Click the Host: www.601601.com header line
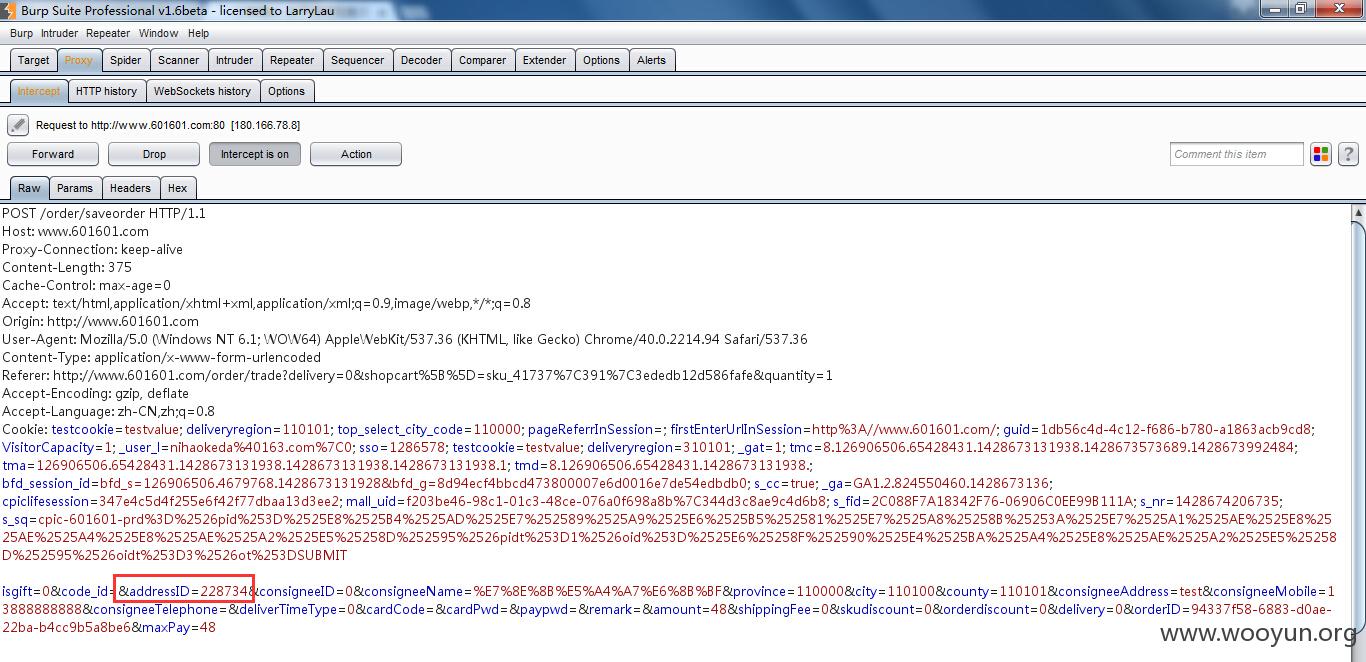Viewport: 1366px width, 662px height. coord(75,231)
